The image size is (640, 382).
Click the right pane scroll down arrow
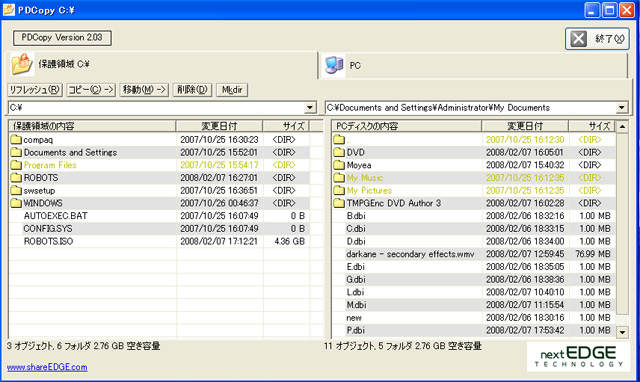point(622,332)
